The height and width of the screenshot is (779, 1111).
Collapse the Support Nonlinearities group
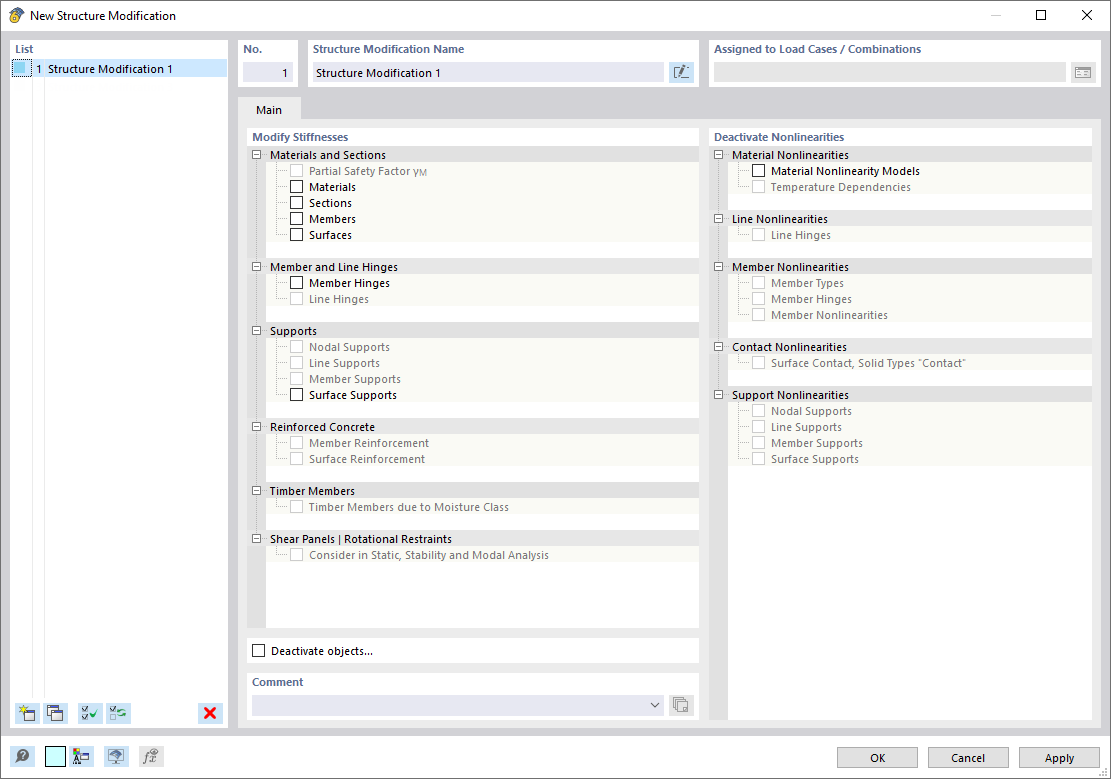[717, 394]
